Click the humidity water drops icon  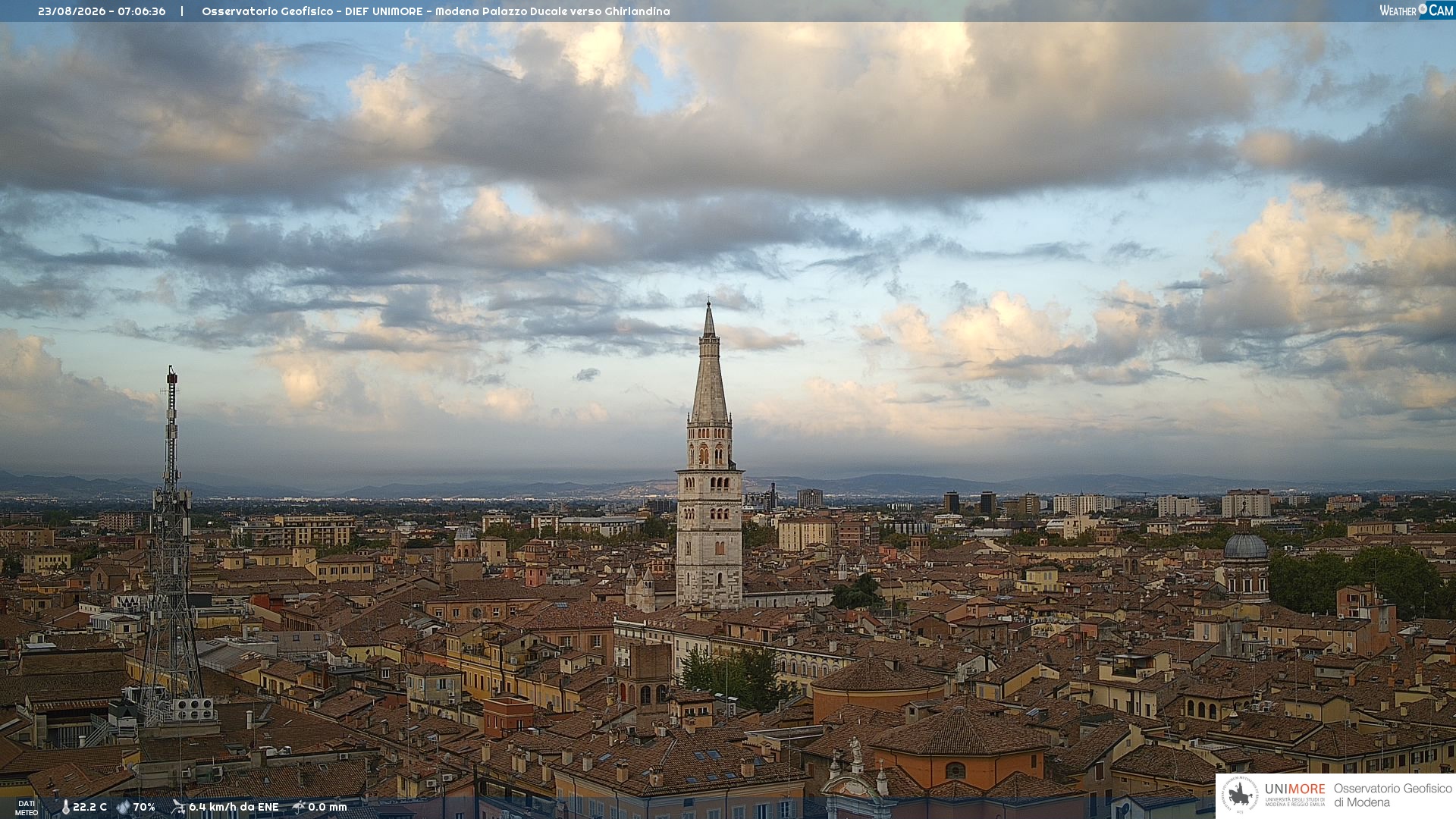pos(123,807)
